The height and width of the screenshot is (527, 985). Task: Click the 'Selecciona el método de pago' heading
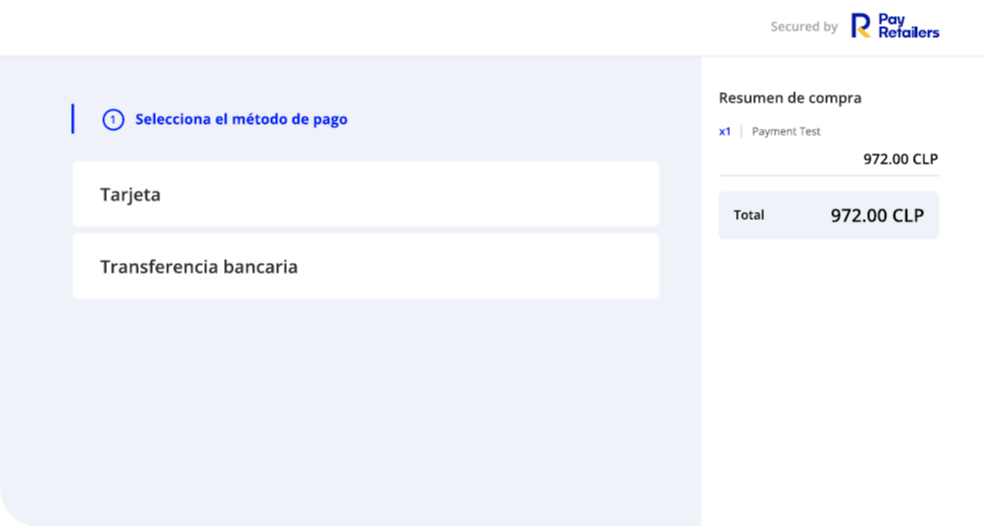tap(241, 119)
